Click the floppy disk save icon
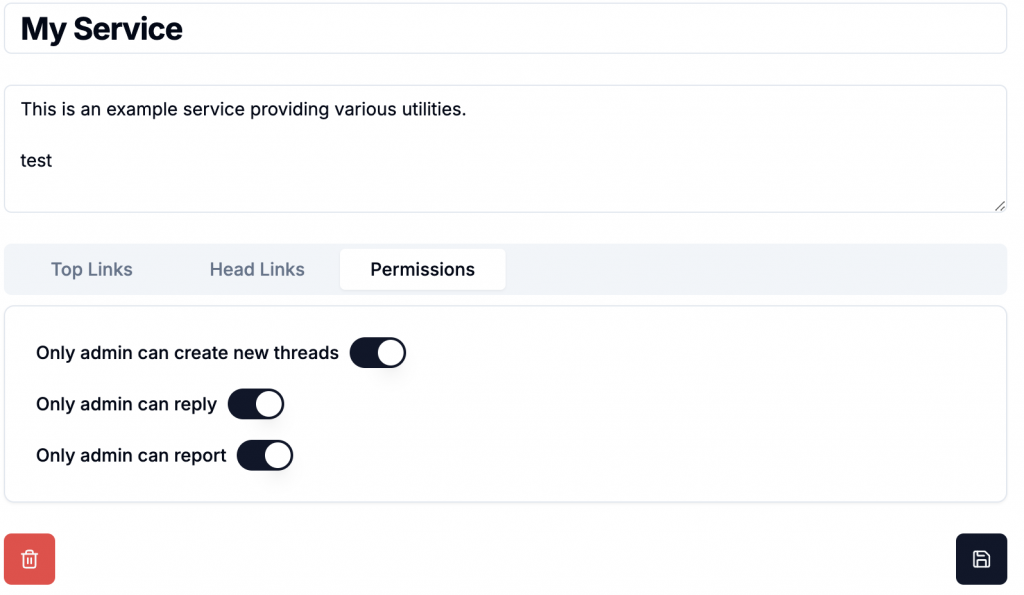The width and height of the screenshot is (1024, 595). 981,559
